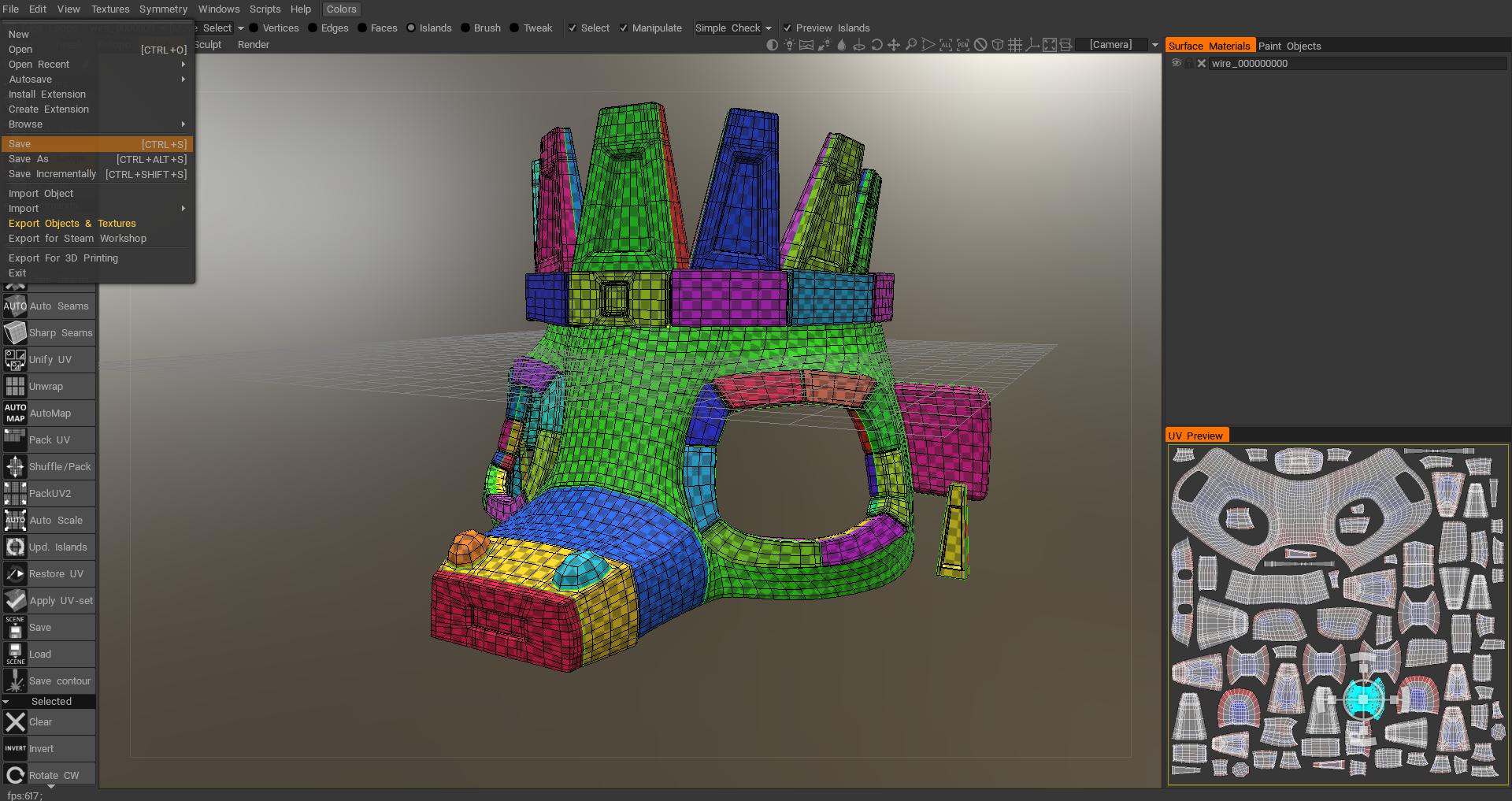The width and height of the screenshot is (1512, 801).
Task: Click the wire_000000000 material name field
Action: point(1358,64)
